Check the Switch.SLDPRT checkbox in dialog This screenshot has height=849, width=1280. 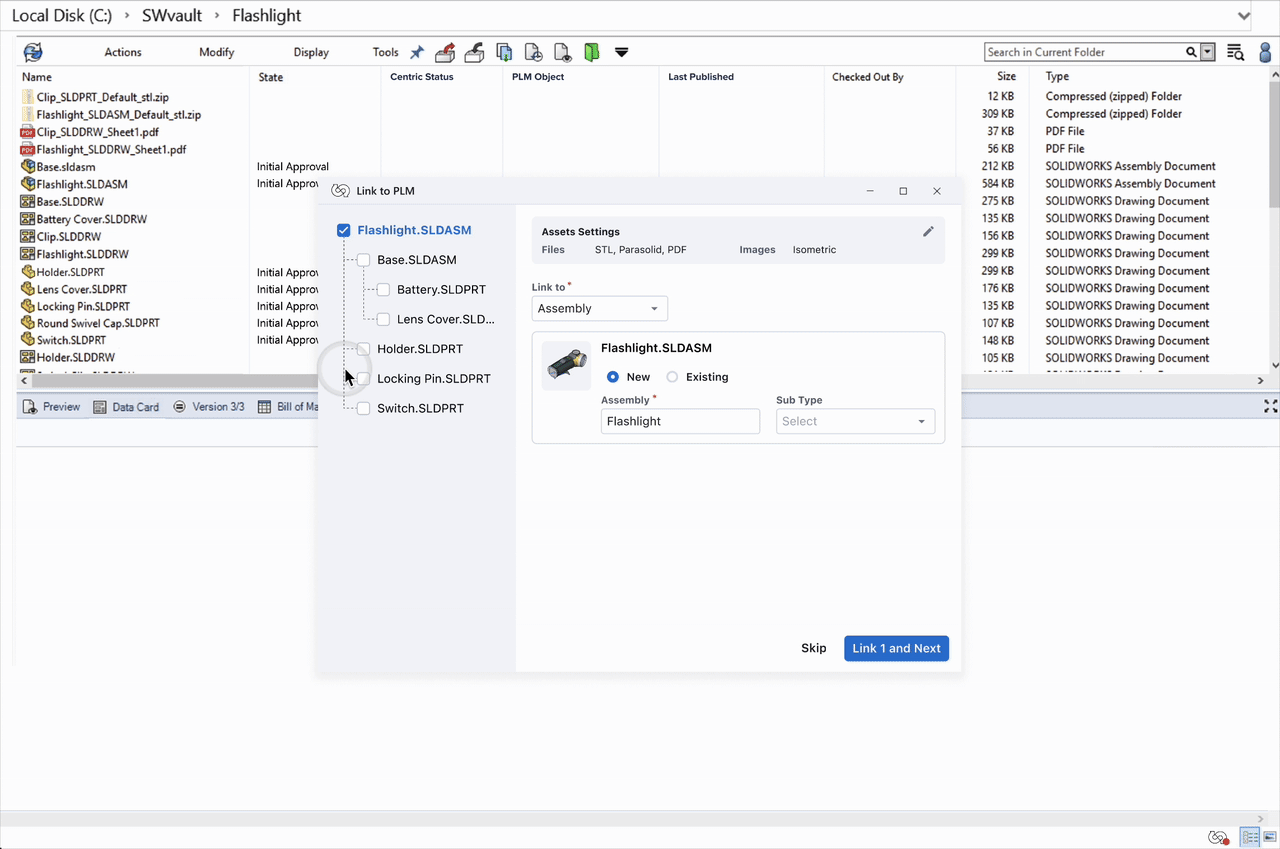click(x=364, y=408)
